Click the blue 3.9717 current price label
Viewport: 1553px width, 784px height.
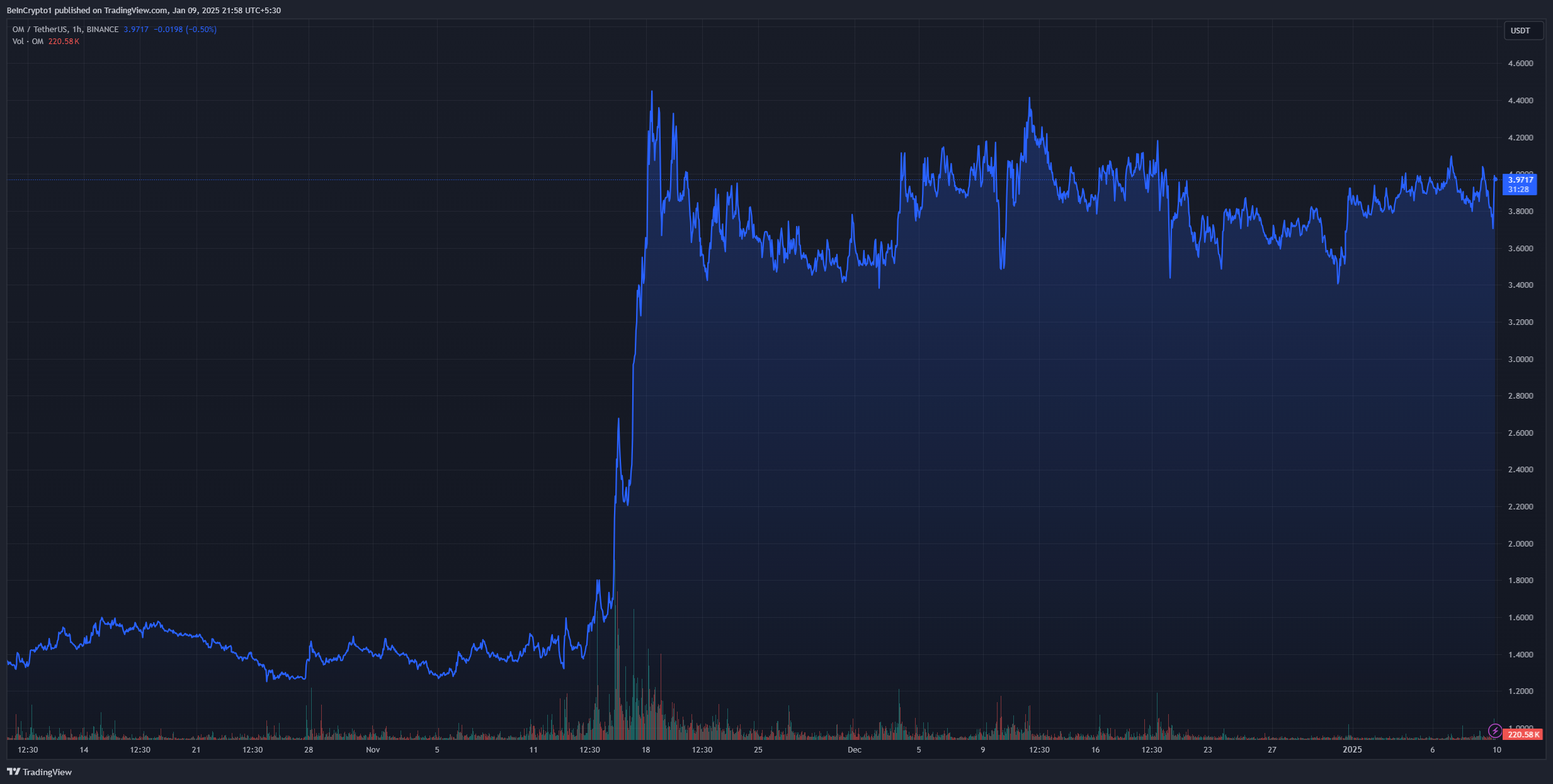tap(1520, 180)
